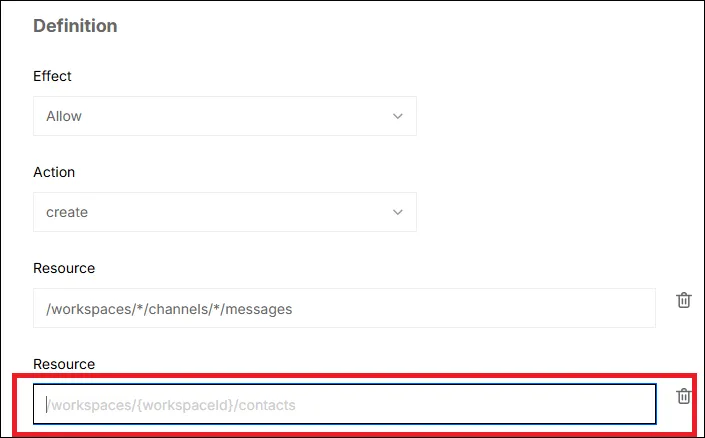Viewport: 705px width, 438px height.
Task: Select the create value text in Action
Action: point(67,212)
